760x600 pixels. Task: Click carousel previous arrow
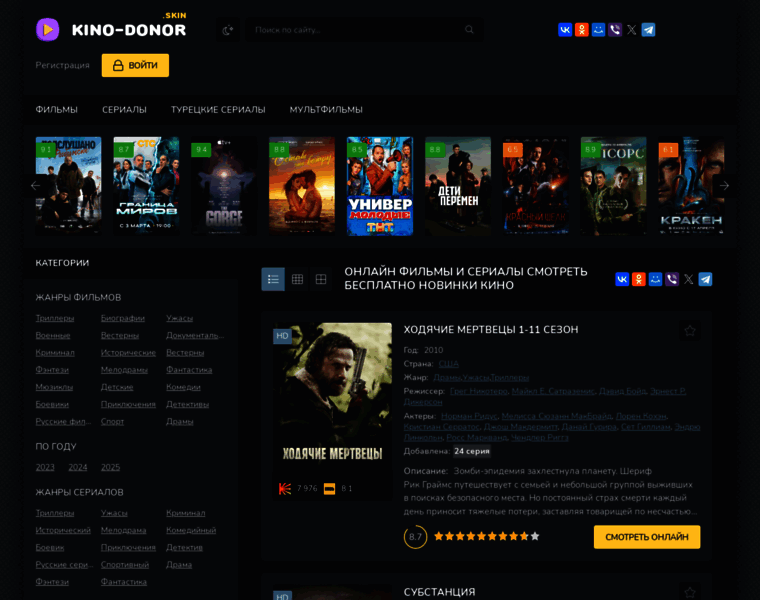pos(35,186)
